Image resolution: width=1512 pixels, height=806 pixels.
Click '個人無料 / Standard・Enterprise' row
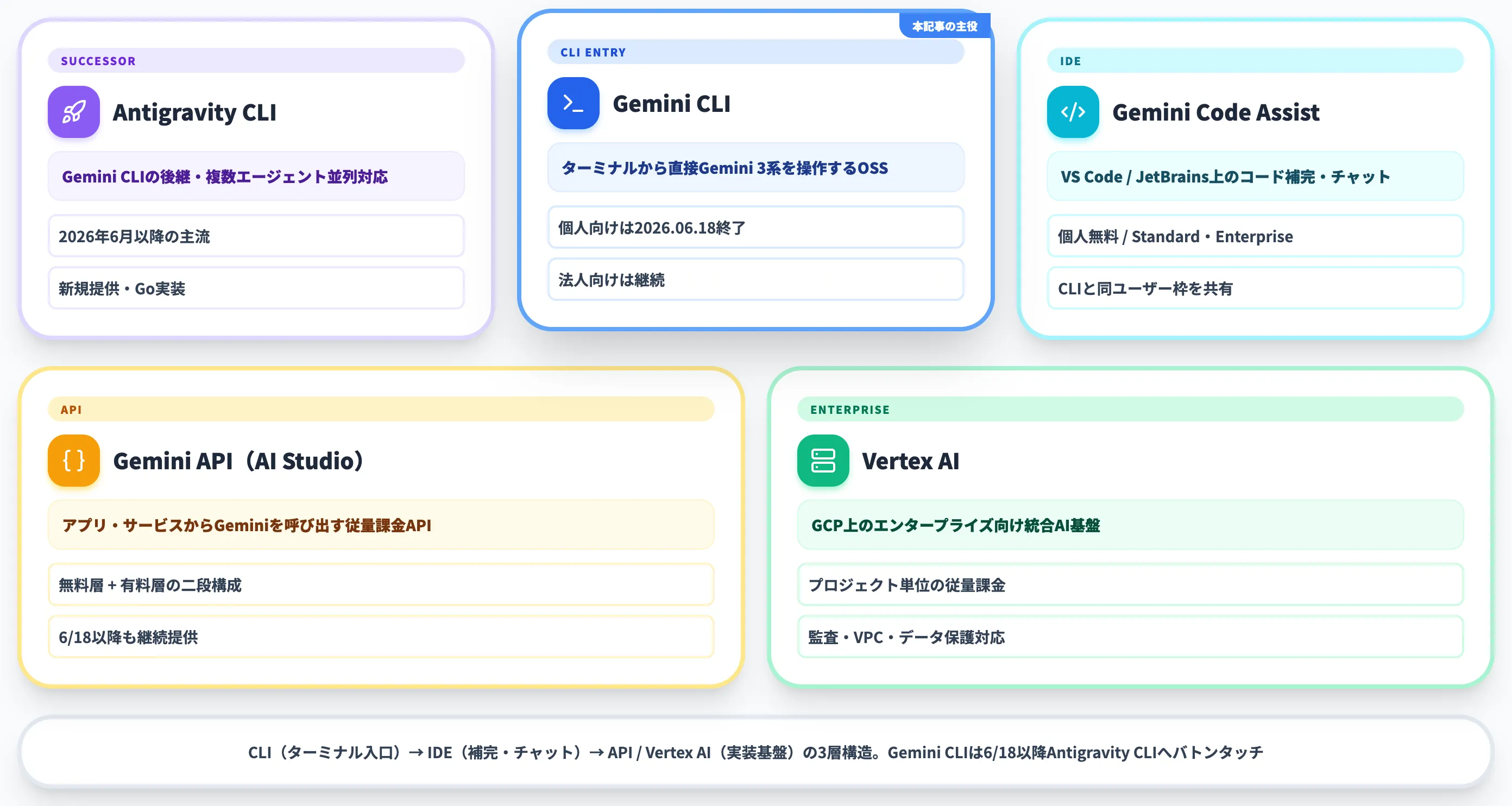pos(1255,236)
